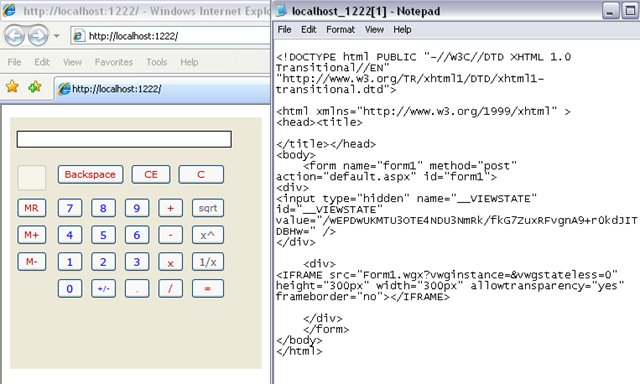The height and width of the screenshot is (384, 640).
Task: Click the calculator CE button
Action: [151, 175]
